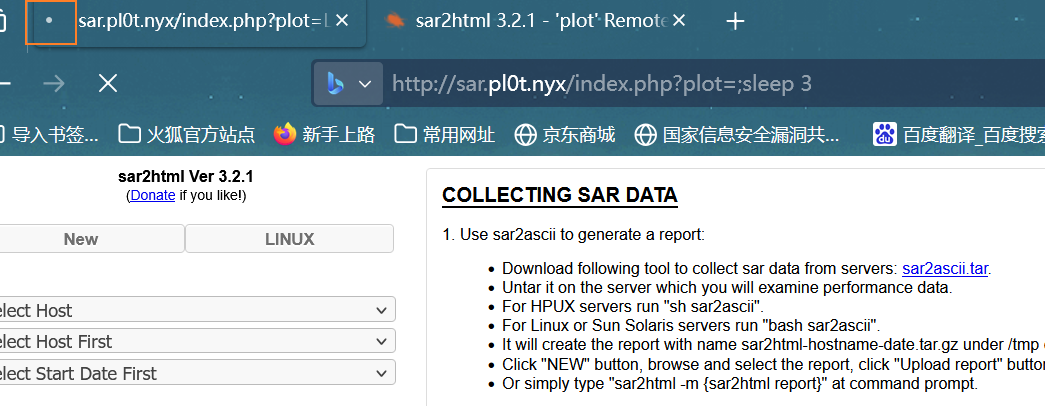1045x406 pixels.
Task: Open the Donate link
Action: [152, 195]
